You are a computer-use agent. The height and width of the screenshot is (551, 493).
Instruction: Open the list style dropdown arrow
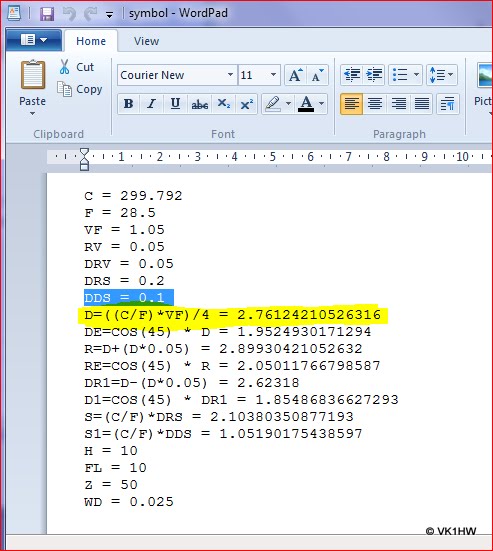coord(416,75)
